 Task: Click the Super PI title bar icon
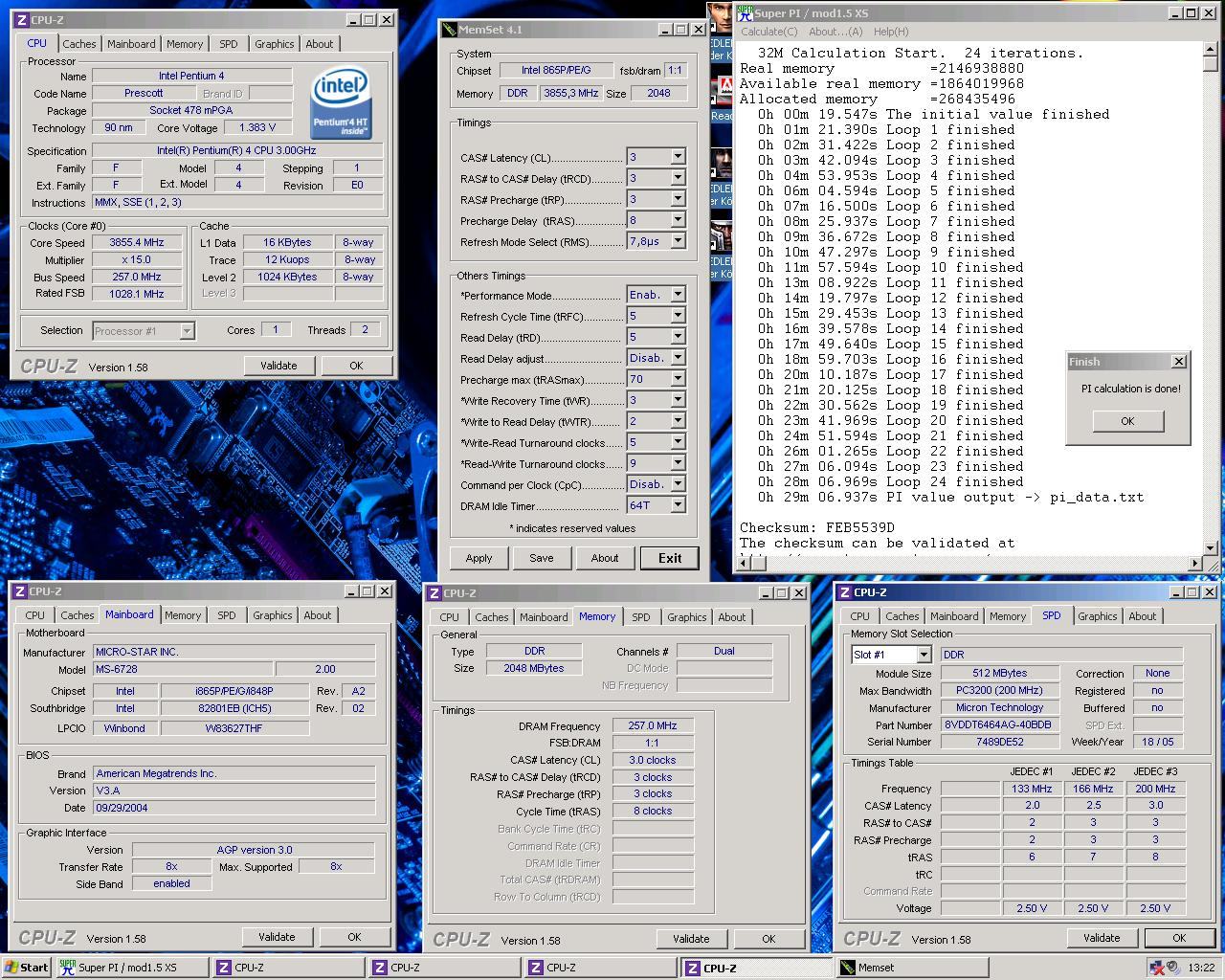[746, 12]
